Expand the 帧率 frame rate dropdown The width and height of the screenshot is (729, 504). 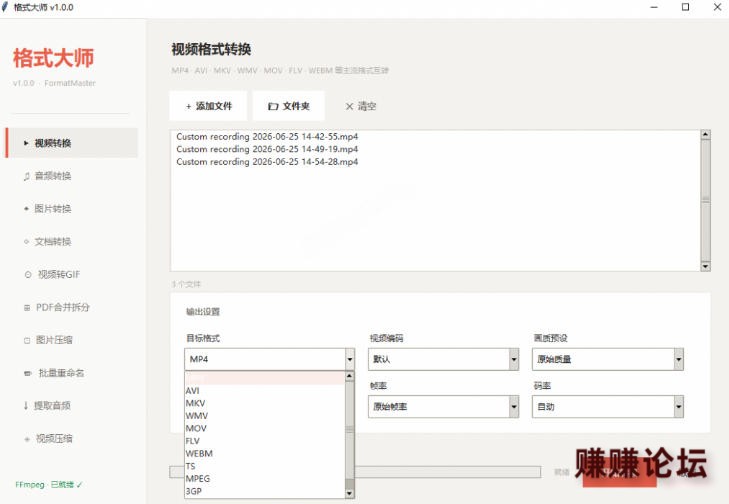(443, 407)
